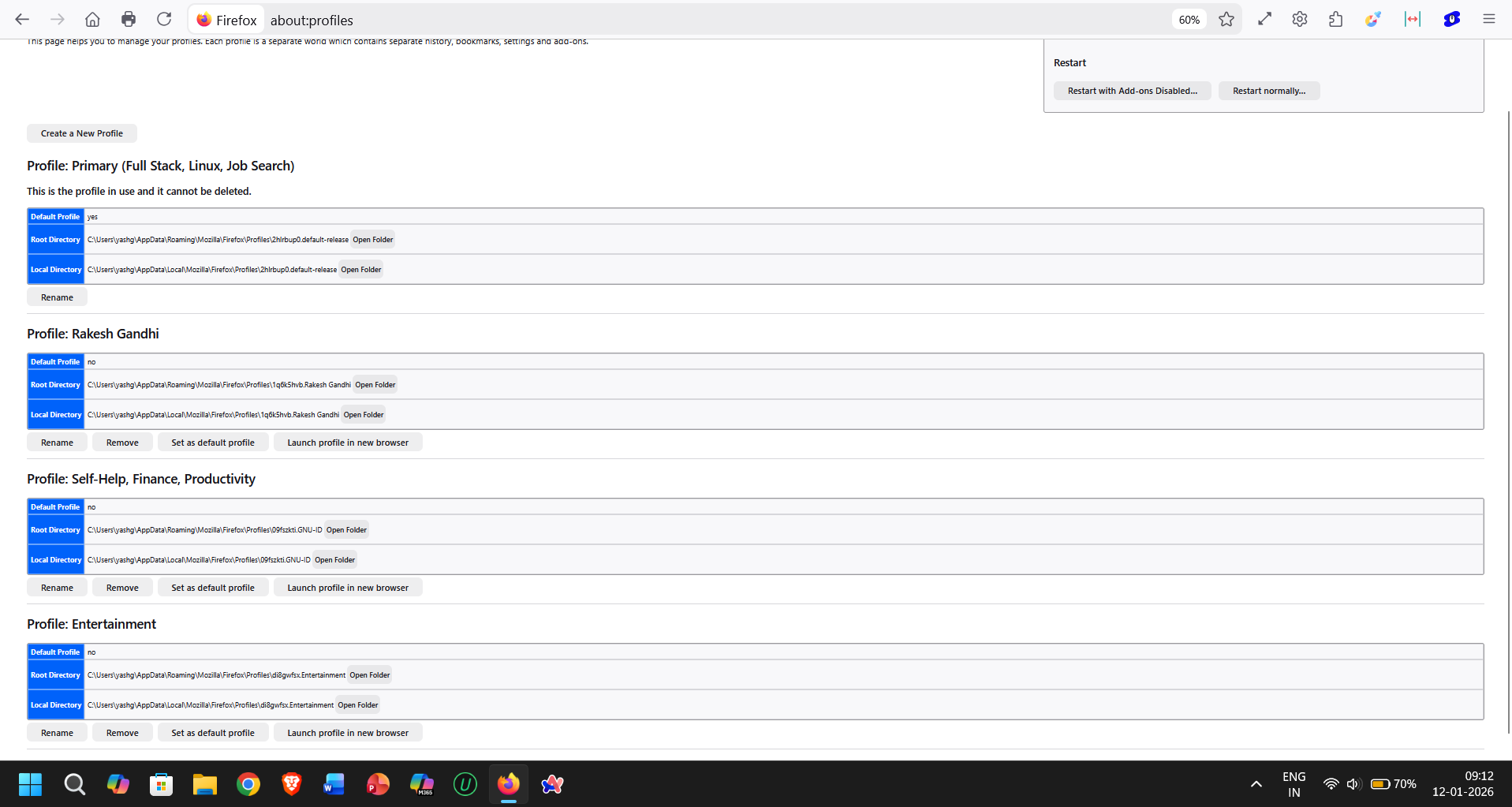The width and height of the screenshot is (1512, 807).
Task: Set Entertainment as default profile
Action: click(x=213, y=733)
